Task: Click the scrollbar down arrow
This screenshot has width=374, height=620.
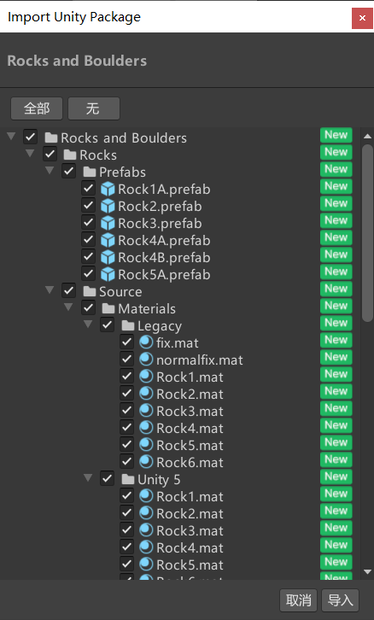Action: pos(367,572)
